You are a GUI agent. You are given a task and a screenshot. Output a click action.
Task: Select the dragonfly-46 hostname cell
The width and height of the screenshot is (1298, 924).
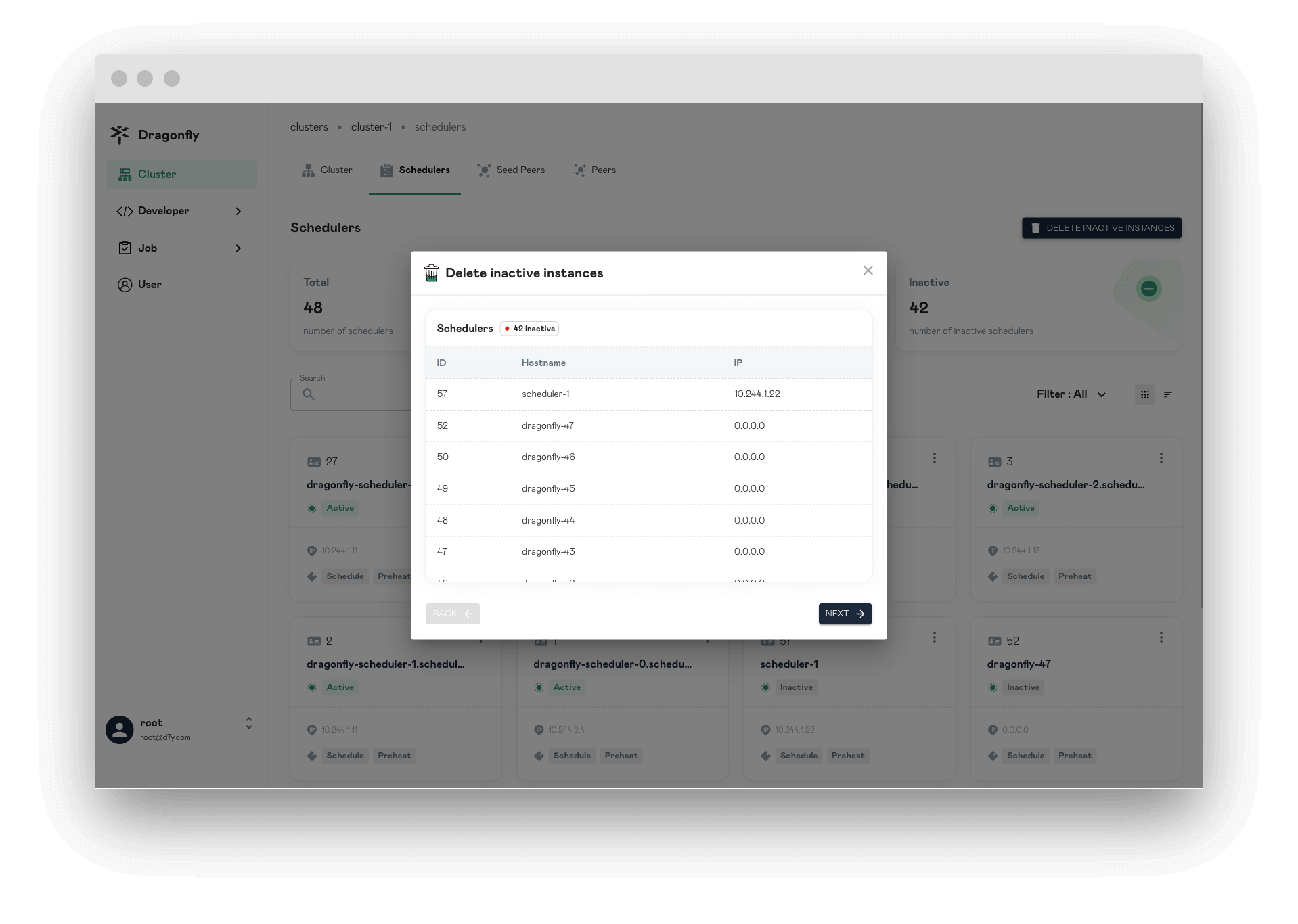(x=548, y=457)
